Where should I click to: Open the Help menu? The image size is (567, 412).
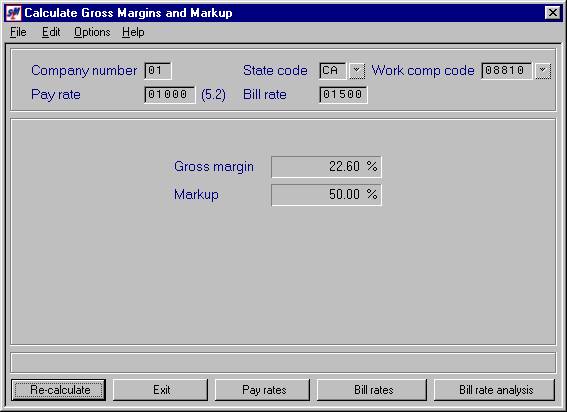pyautogui.click(x=133, y=32)
